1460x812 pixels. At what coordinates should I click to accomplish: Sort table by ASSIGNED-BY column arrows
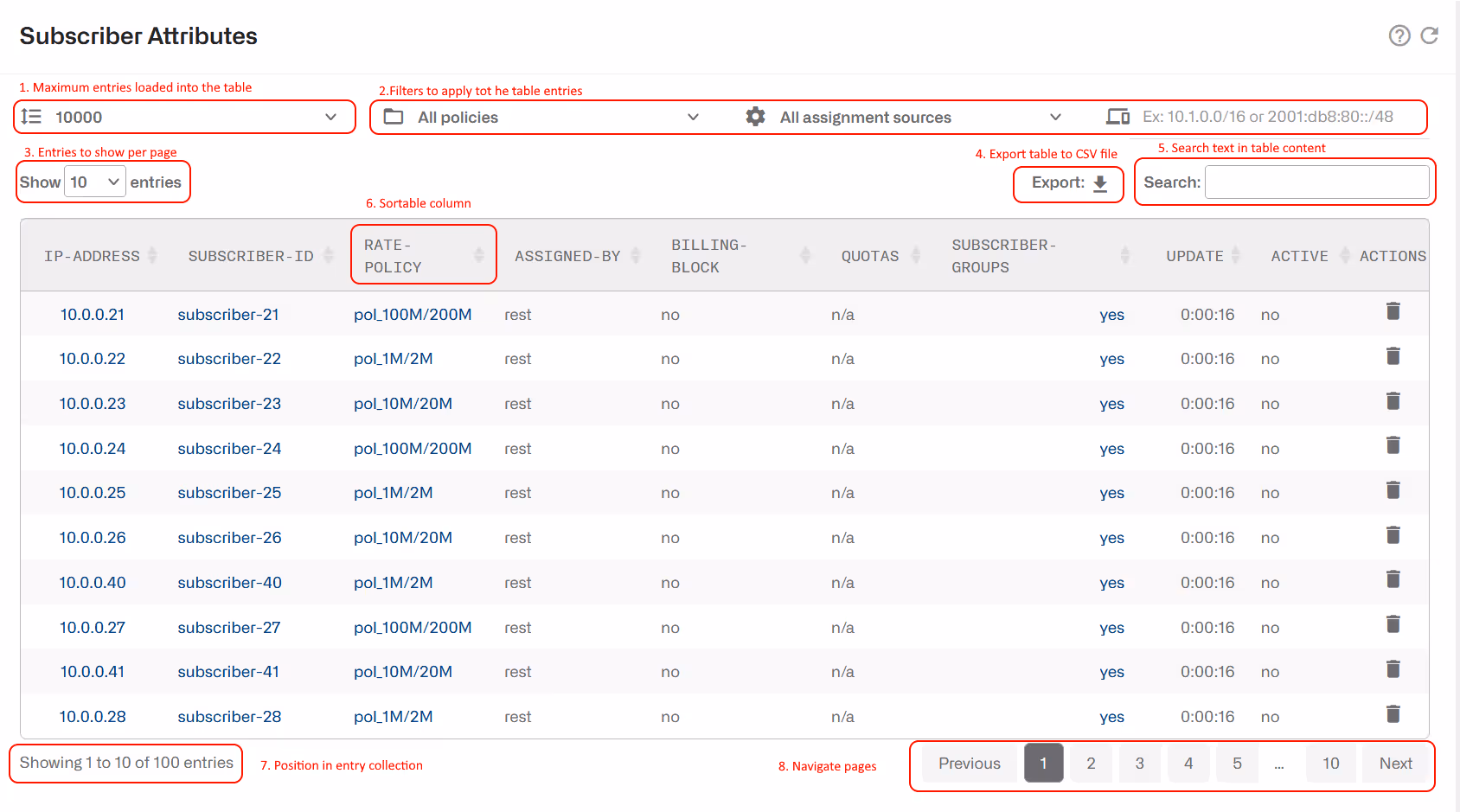coord(636,255)
